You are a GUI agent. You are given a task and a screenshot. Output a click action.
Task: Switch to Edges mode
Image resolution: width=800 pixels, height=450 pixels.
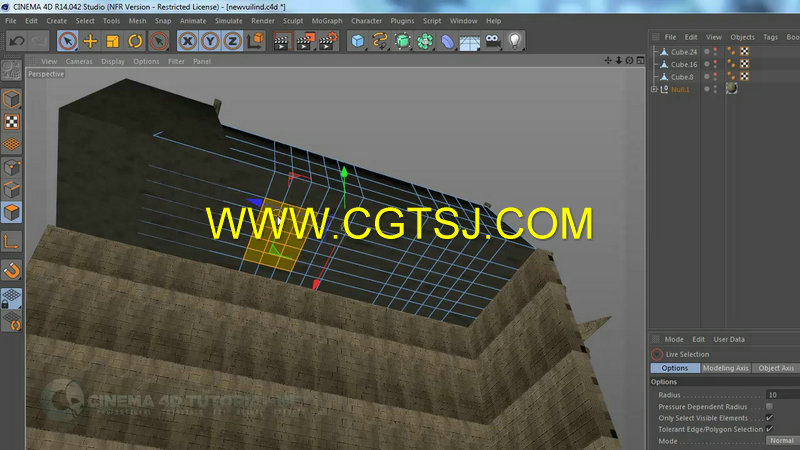pyautogui.click(x=11, y=190)
